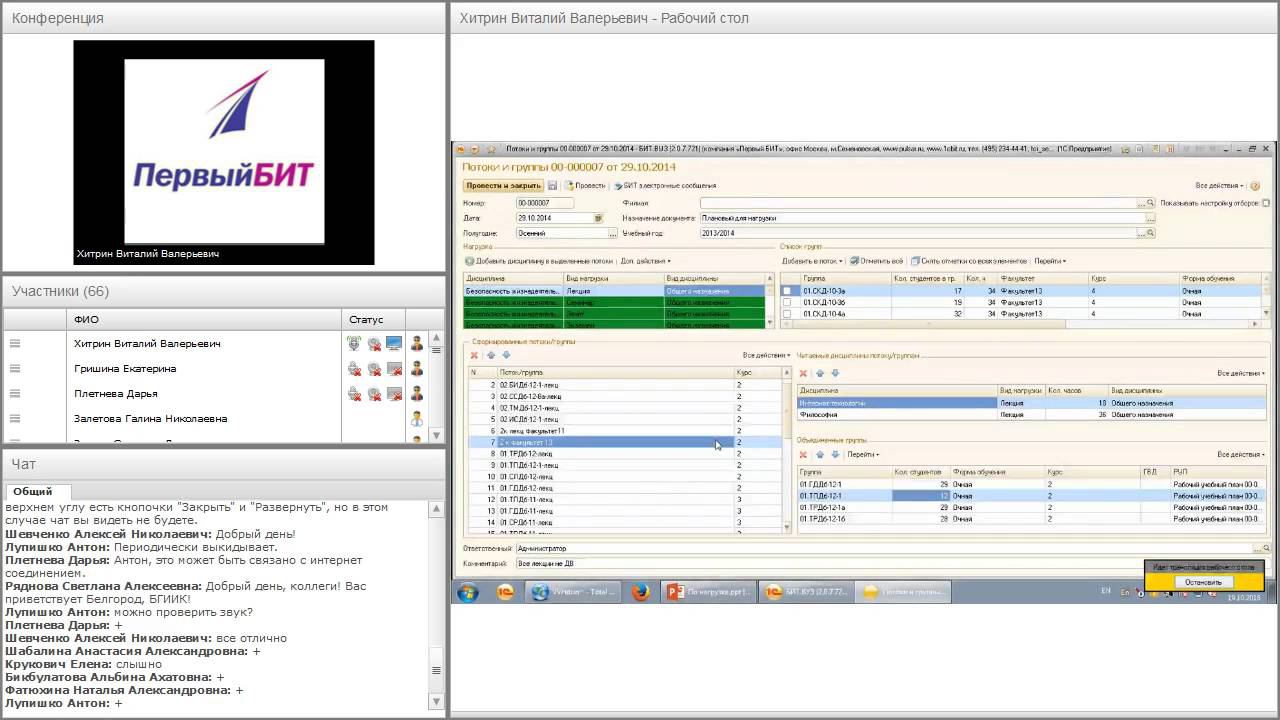This screenshot has width=1280, height=720.
Task: Click 'Назначение документа' input field
Action: tap(927, 218)
